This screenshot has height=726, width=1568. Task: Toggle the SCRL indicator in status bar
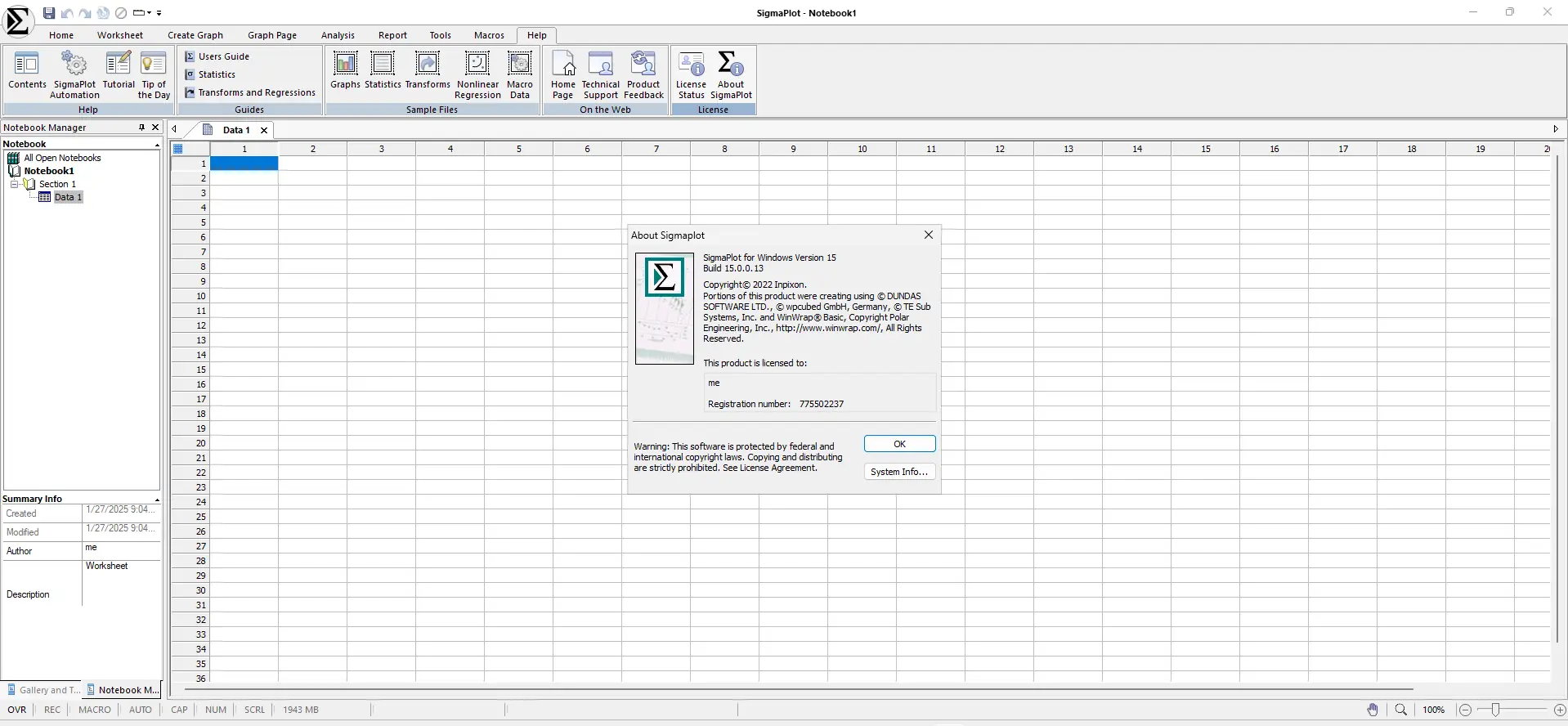pos(254,710)
